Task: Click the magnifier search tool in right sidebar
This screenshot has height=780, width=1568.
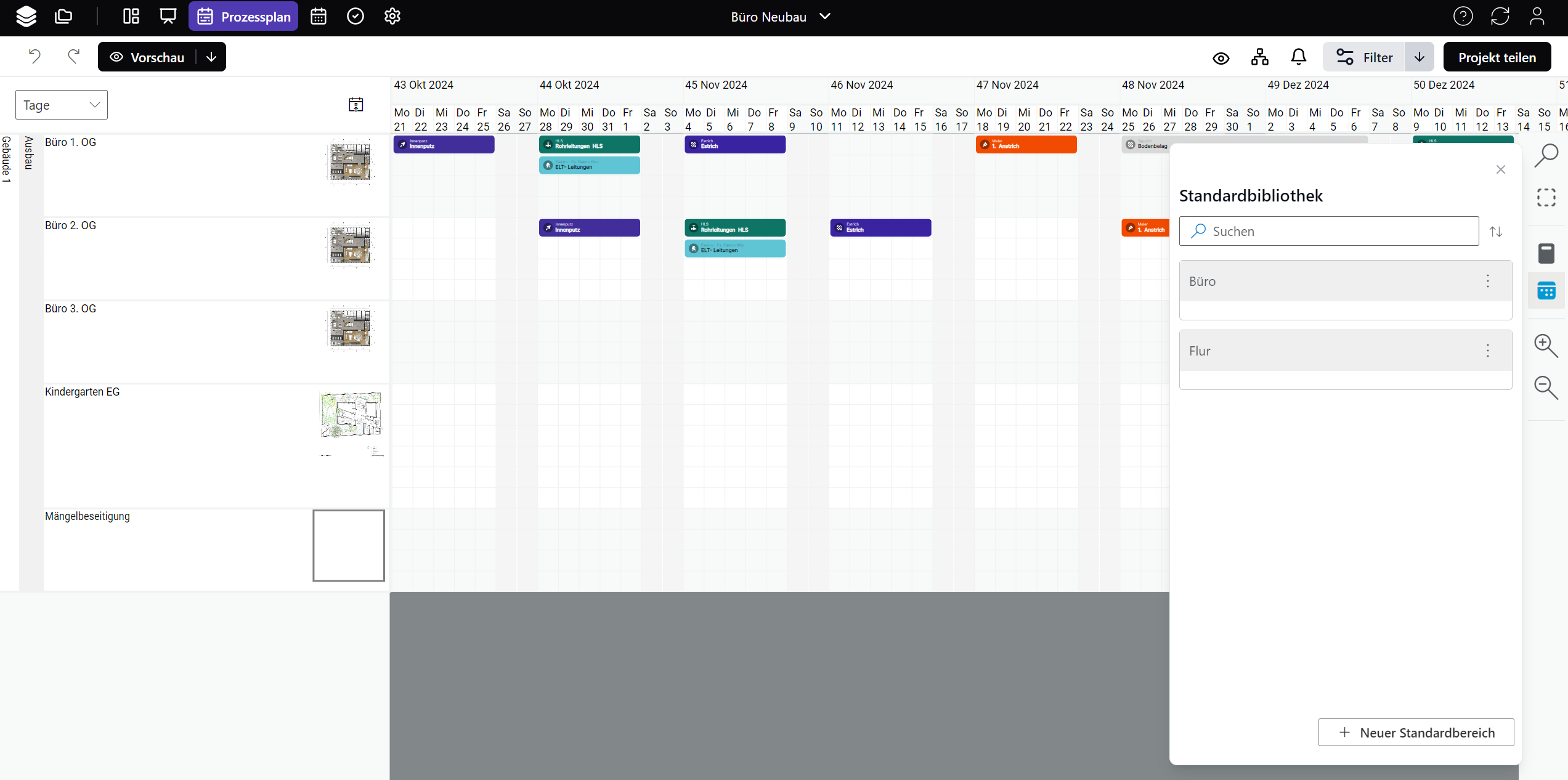Action: coord(1546,155)
